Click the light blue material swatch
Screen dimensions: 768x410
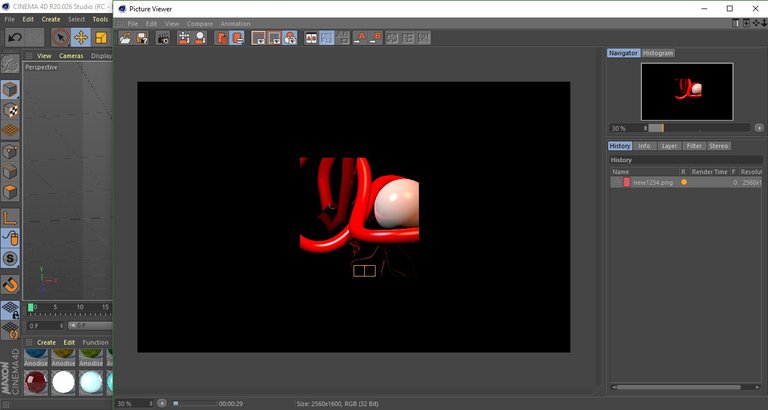[92, 382]
